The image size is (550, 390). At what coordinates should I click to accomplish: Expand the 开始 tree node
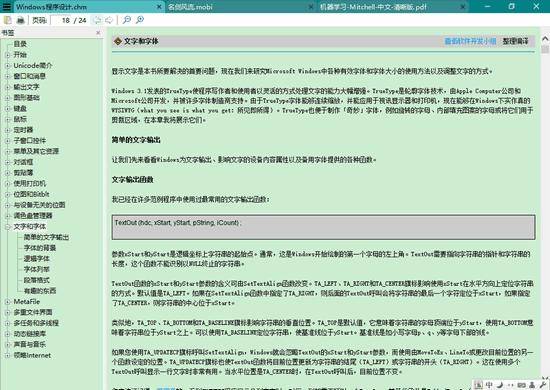(x=7, y=55)
